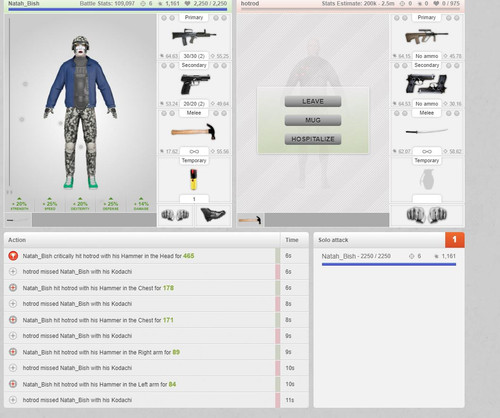Click hotrod's primary rifle icon
The width and height of the screenshot is (500, 418).
(x=426, y=37)
